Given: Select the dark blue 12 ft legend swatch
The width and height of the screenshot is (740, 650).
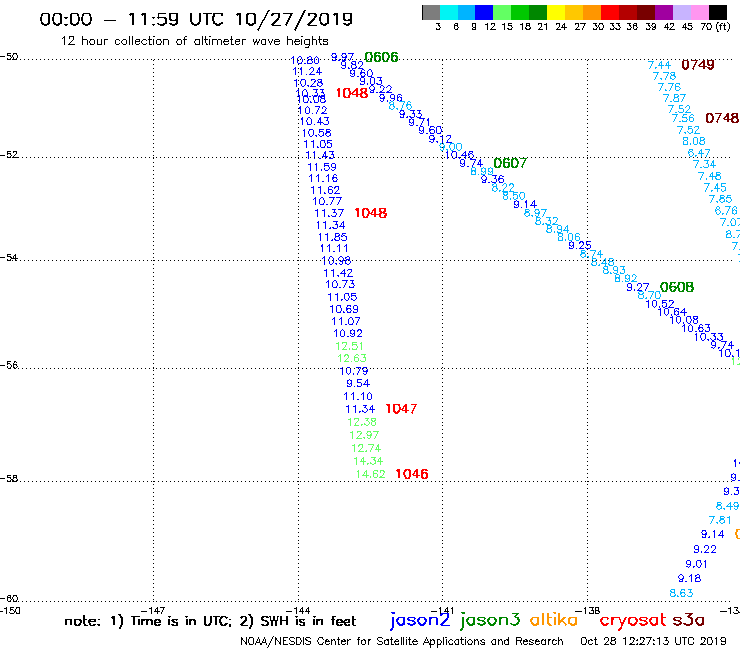Looking at the screenshot, I should [x=484, y=12].
